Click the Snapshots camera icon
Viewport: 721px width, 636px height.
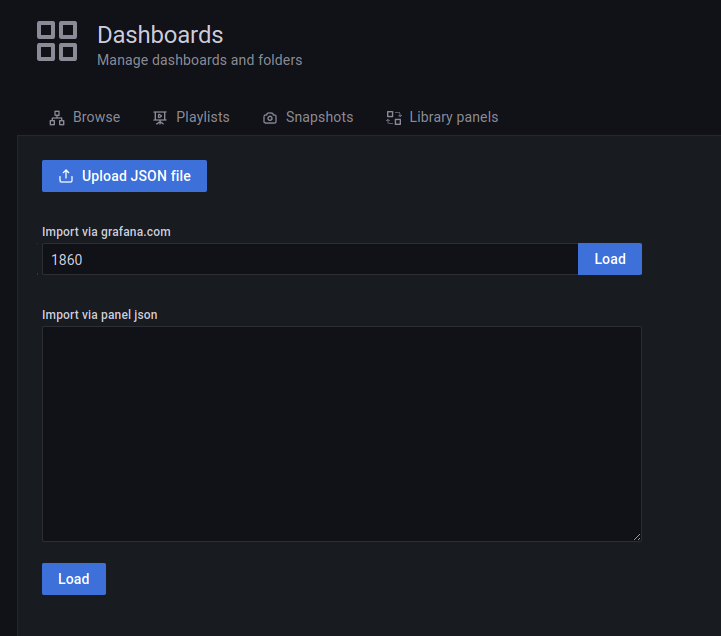coord(270,118)
